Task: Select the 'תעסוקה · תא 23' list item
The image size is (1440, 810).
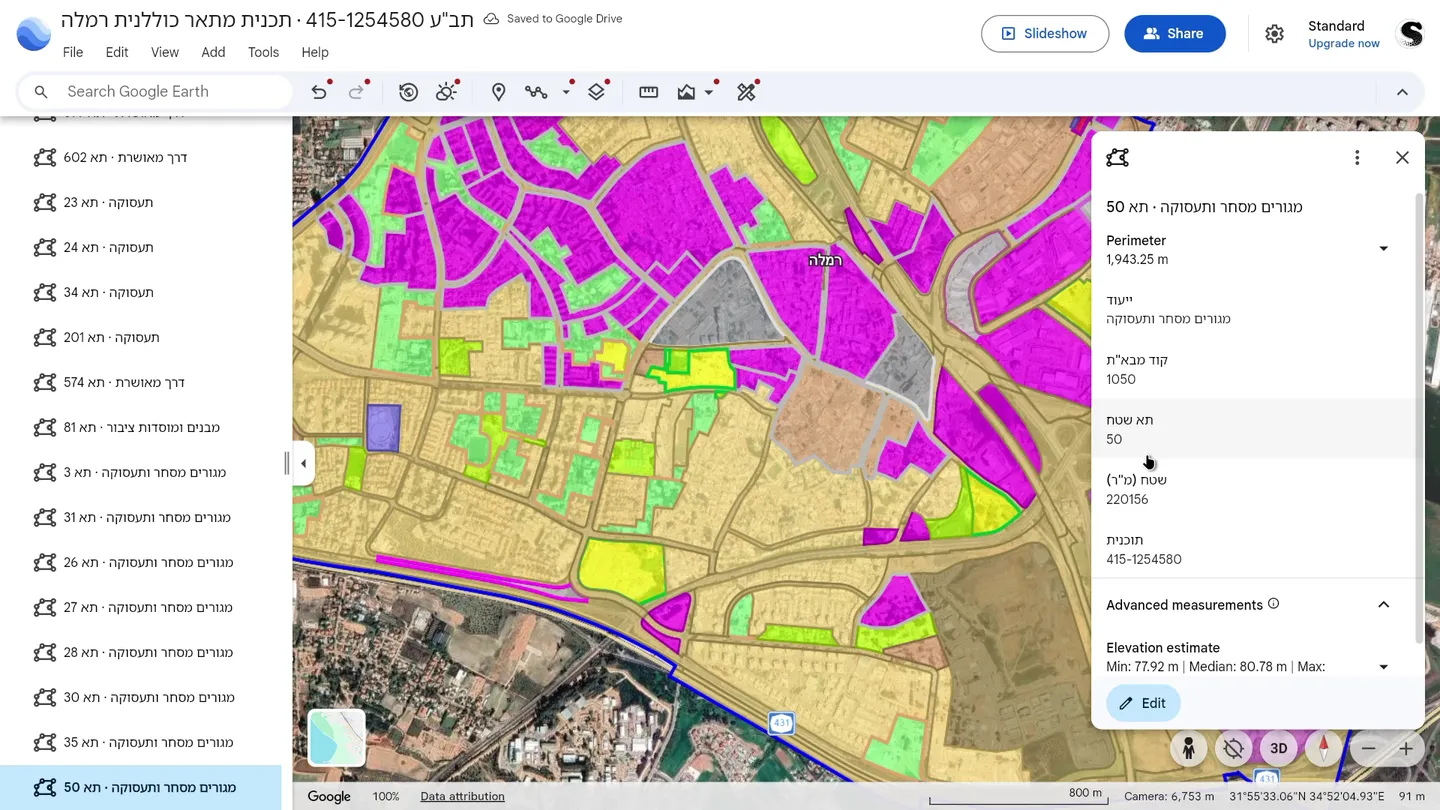Action: tap(141, 203)
